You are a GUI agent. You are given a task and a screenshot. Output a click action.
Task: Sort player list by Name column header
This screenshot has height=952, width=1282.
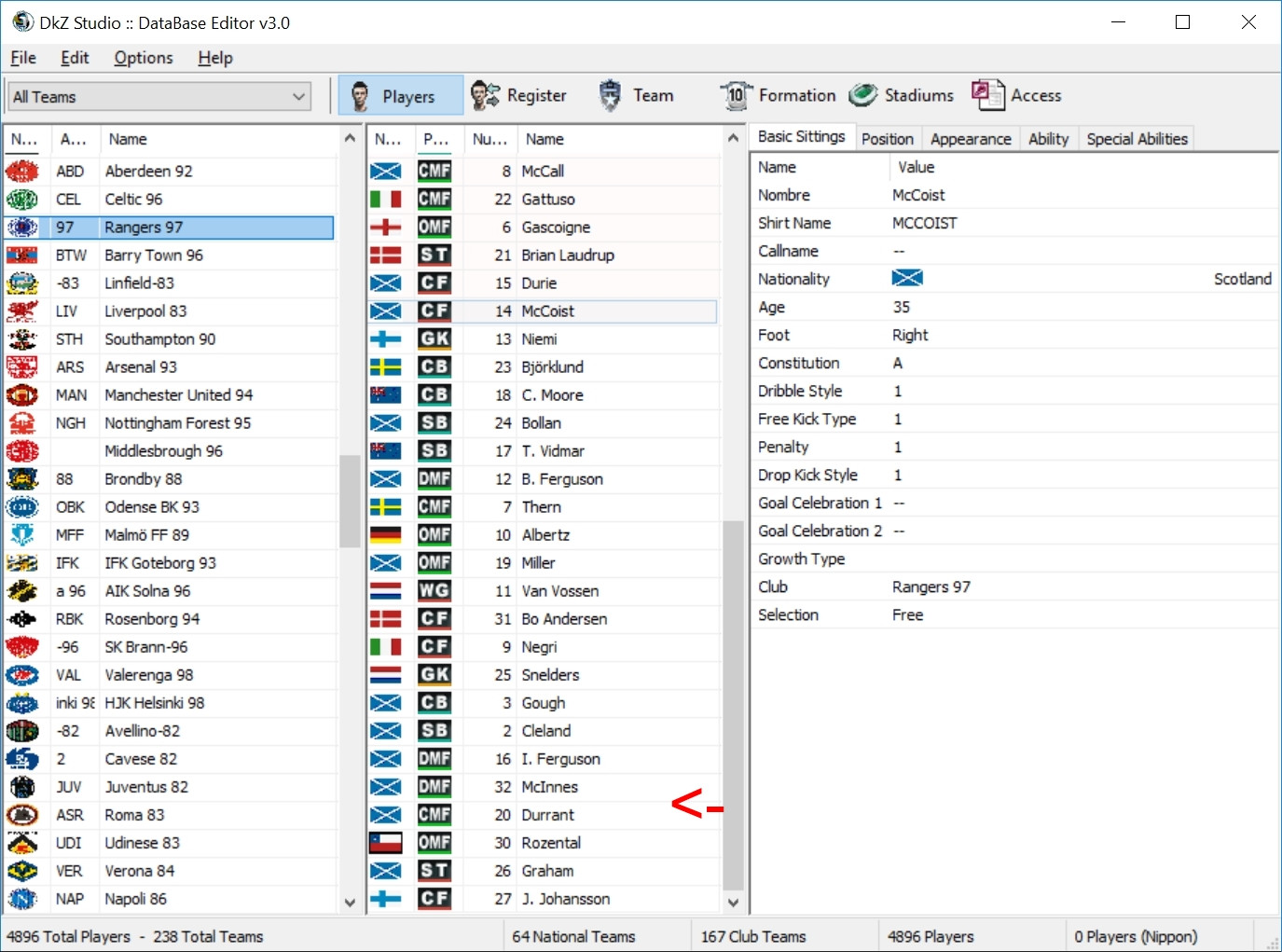[x=619, y=139]
